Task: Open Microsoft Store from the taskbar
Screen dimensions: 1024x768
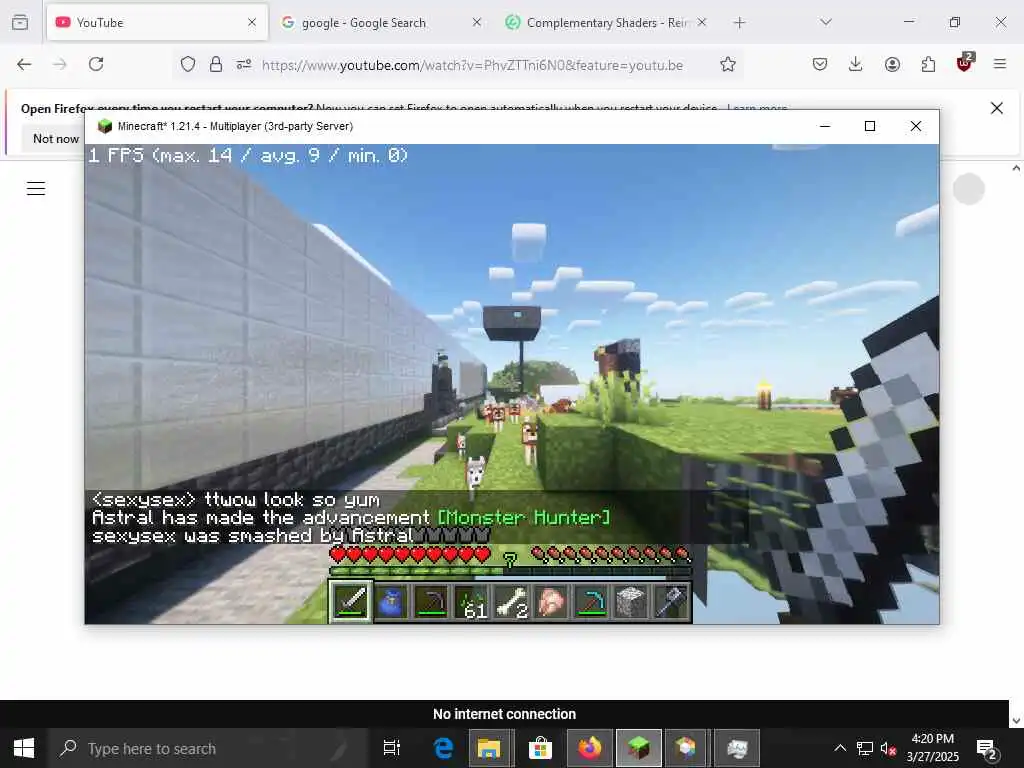Action: [x=540, y=748]
